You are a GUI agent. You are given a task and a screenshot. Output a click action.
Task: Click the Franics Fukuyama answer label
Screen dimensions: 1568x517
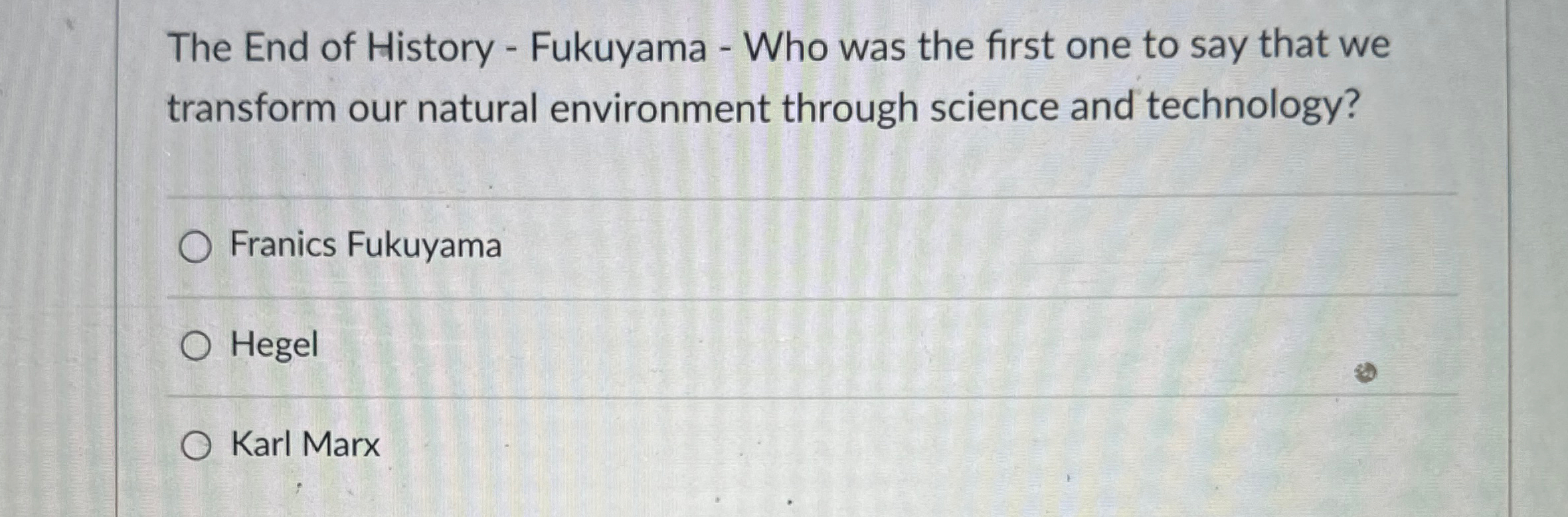(365, 245)
